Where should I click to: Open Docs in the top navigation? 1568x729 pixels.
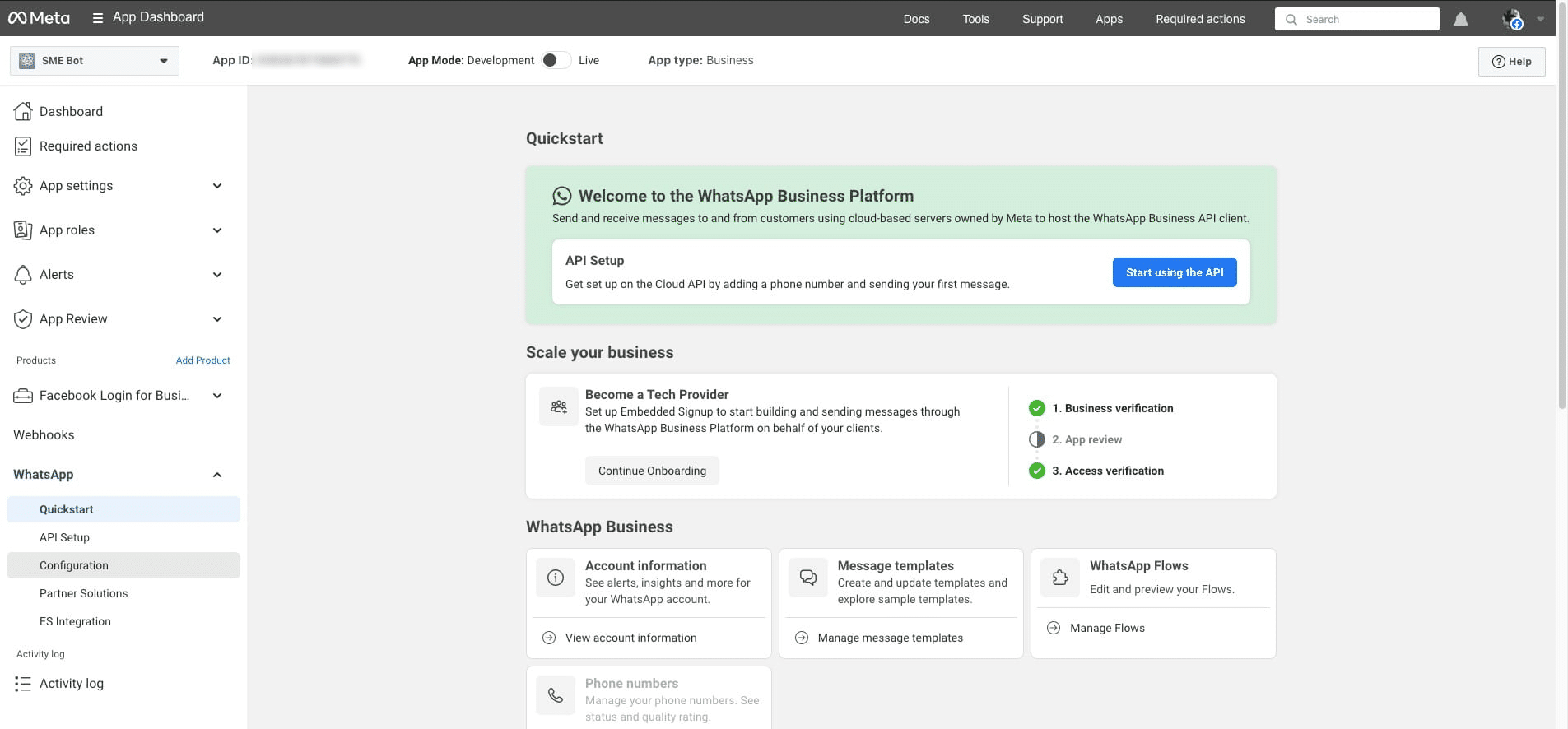[916, 19]
